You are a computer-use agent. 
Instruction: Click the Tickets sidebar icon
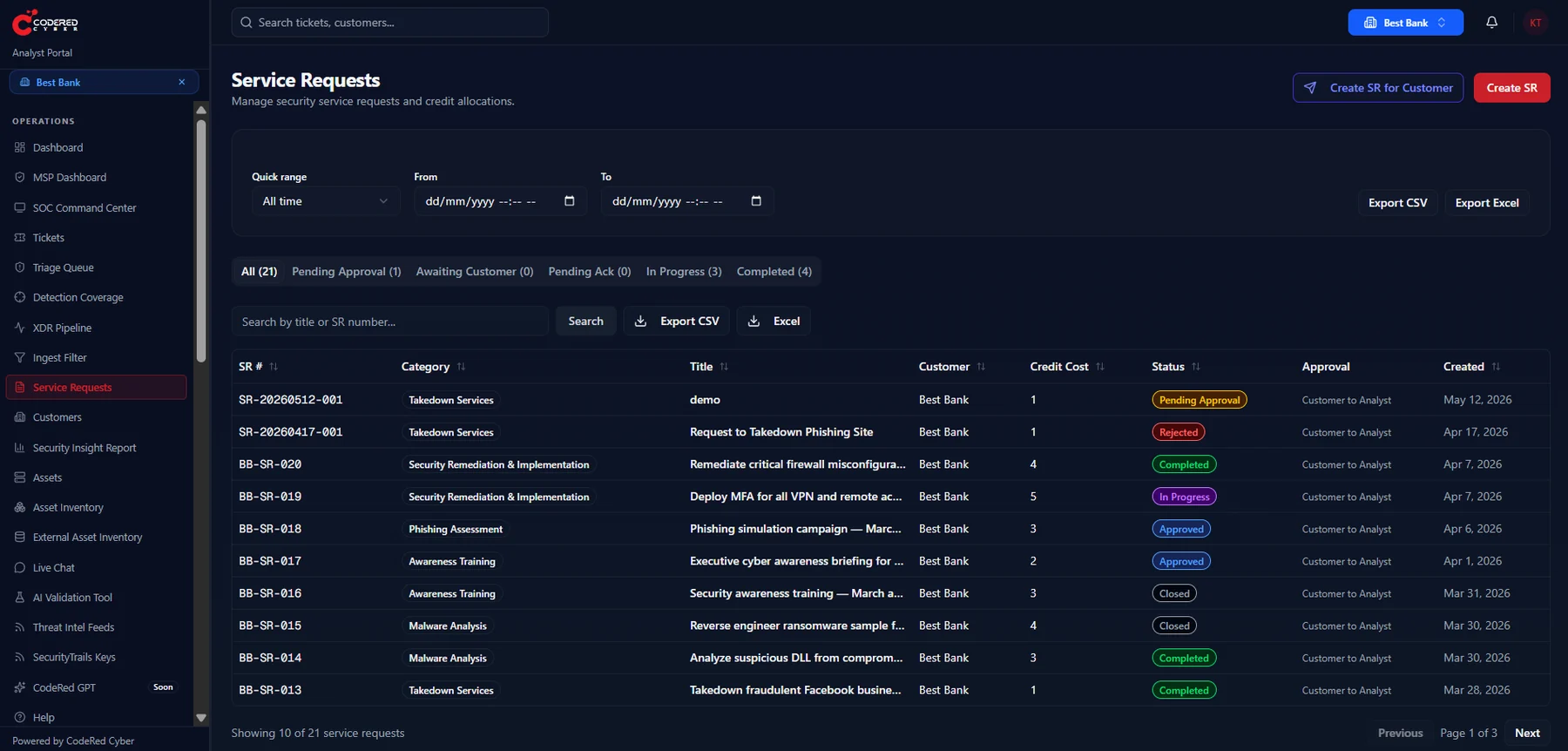coord(20,237)
